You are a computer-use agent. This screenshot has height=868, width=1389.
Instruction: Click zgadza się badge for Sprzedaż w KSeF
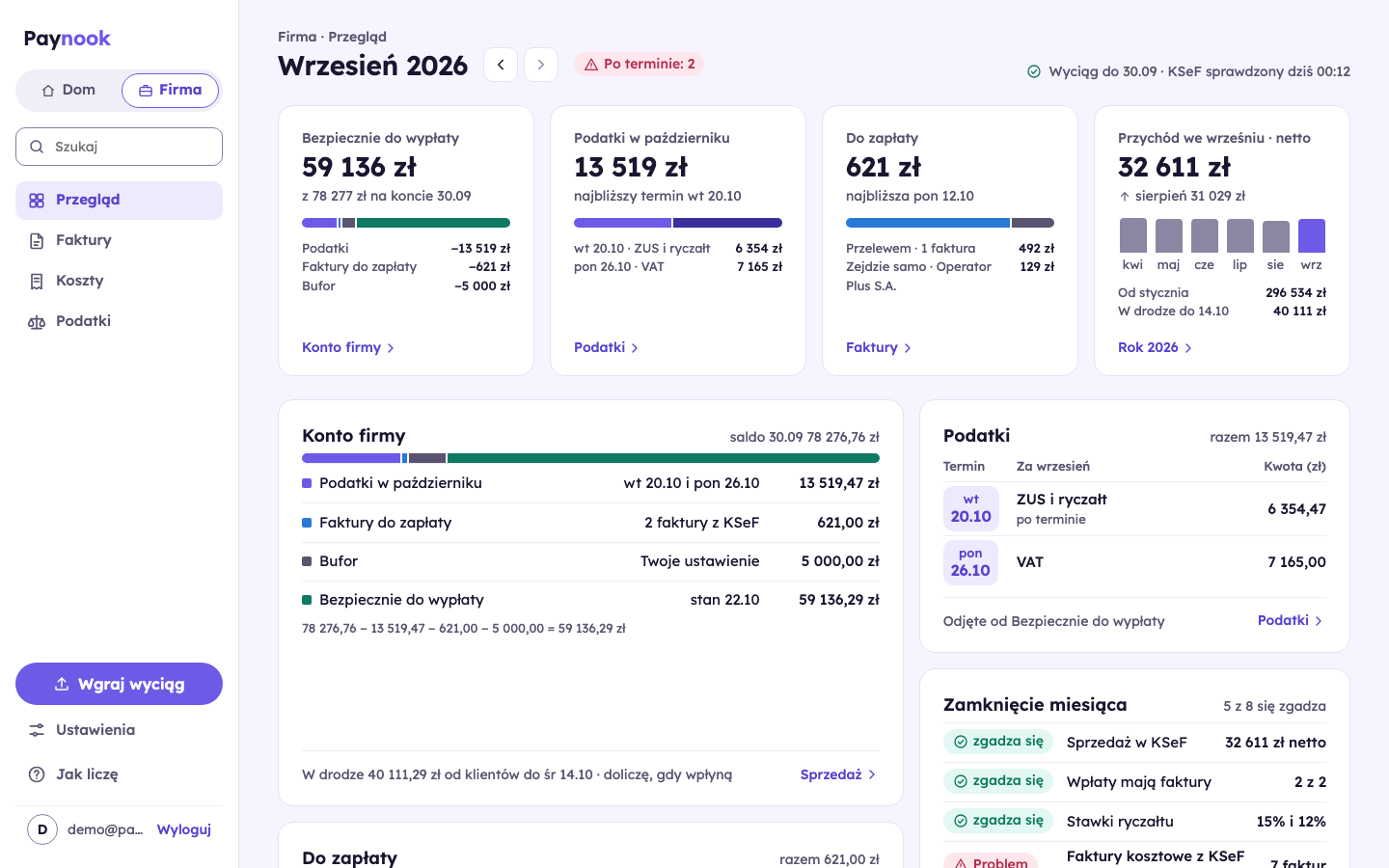point(998,742)
